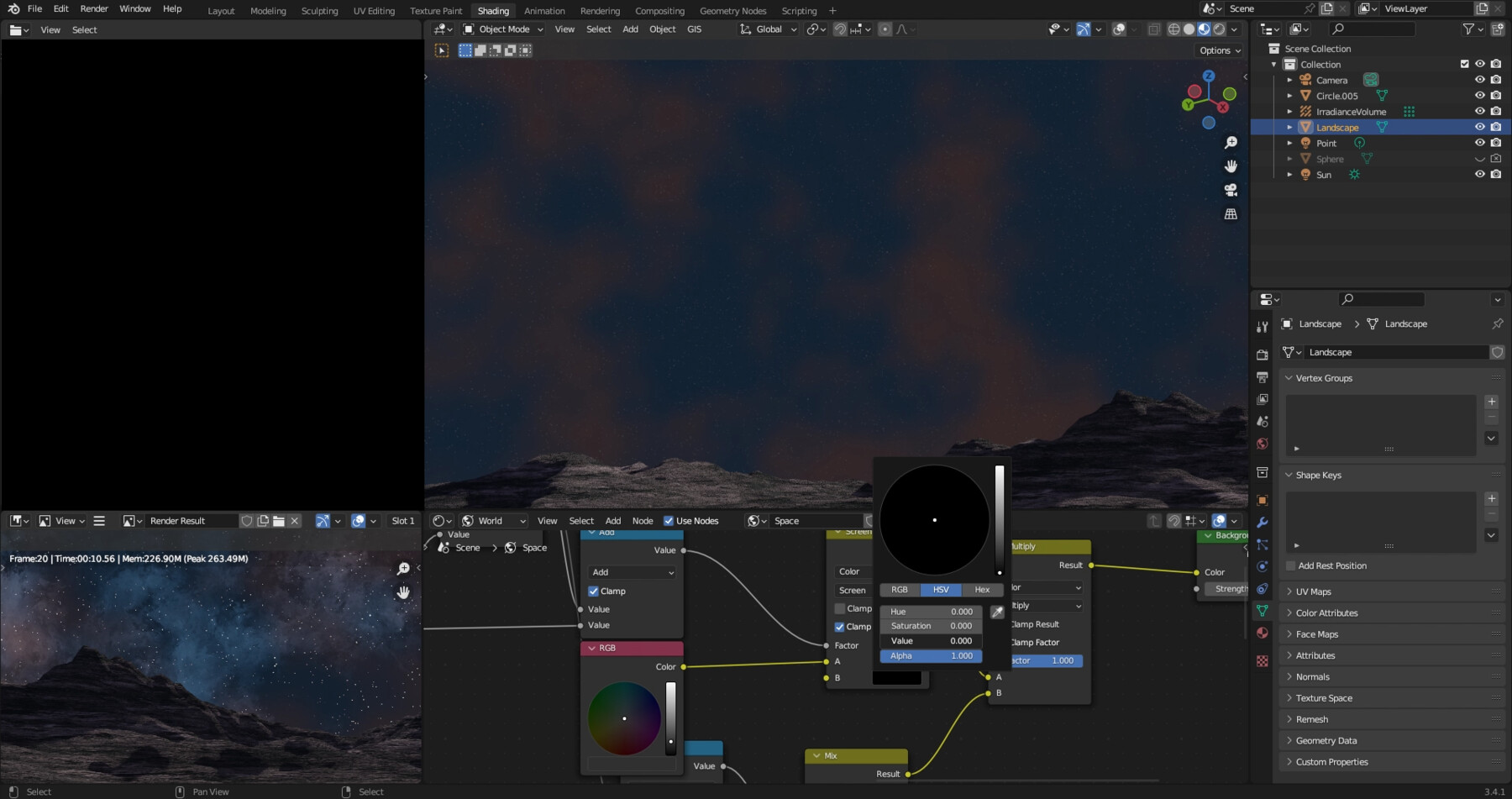Click the RGB node color wheel
The height and width of the screenshot is (799, 1512).
pyautogui.click(x=624, y=718)
